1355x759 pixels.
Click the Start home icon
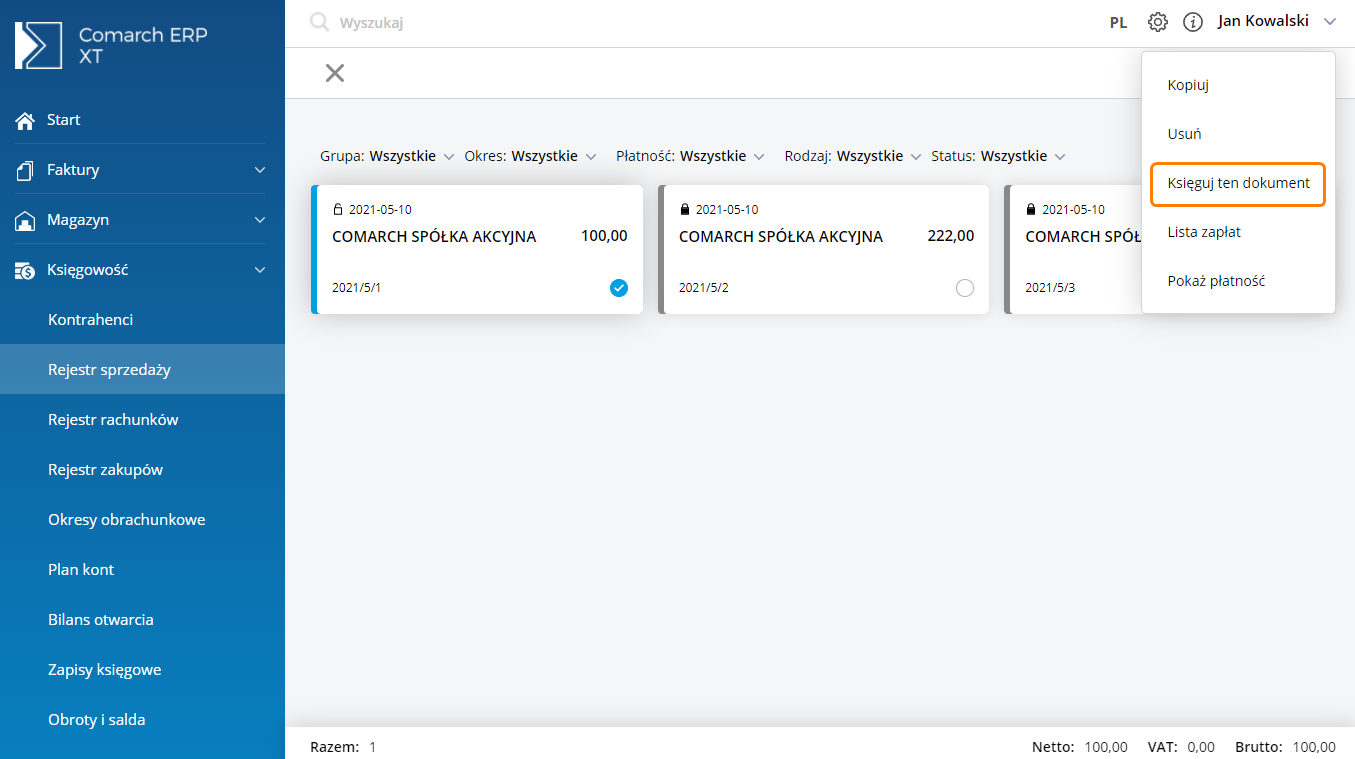(25, 120)
